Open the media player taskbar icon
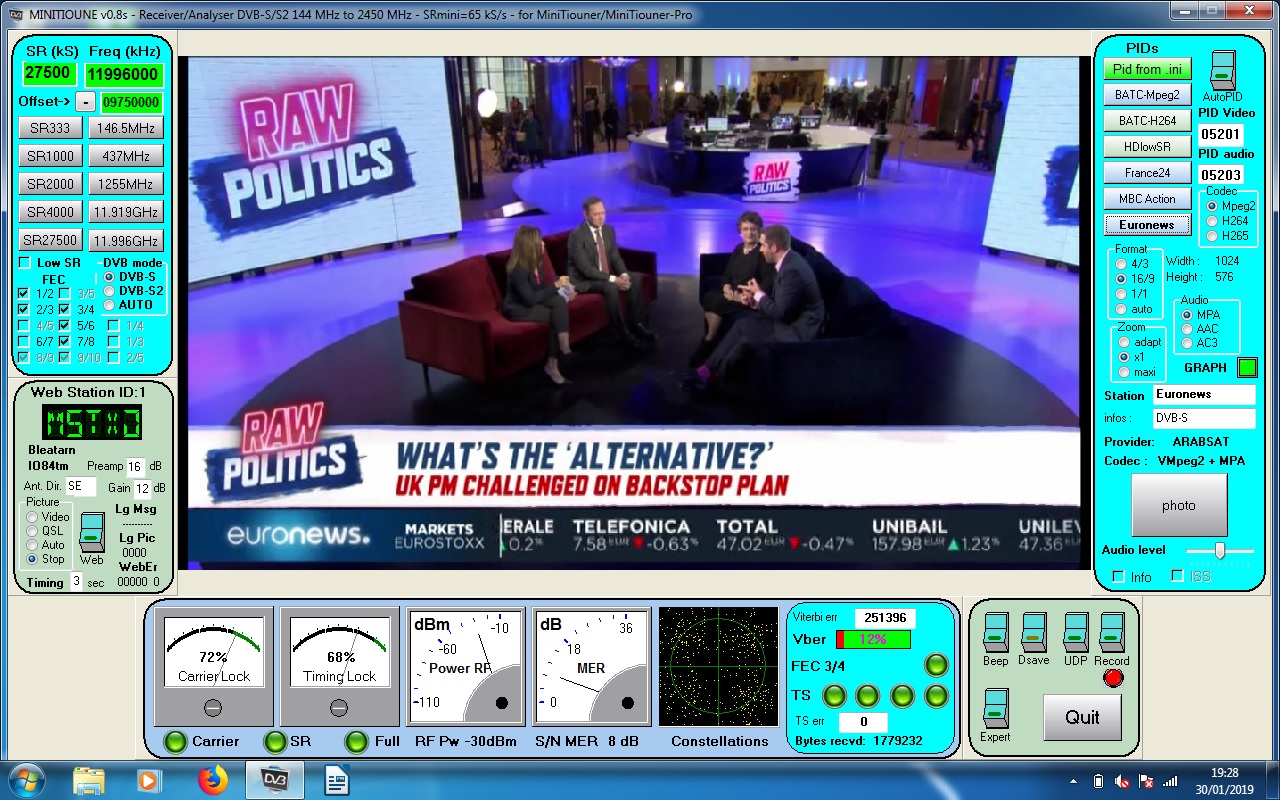 (x=149, y=779)
